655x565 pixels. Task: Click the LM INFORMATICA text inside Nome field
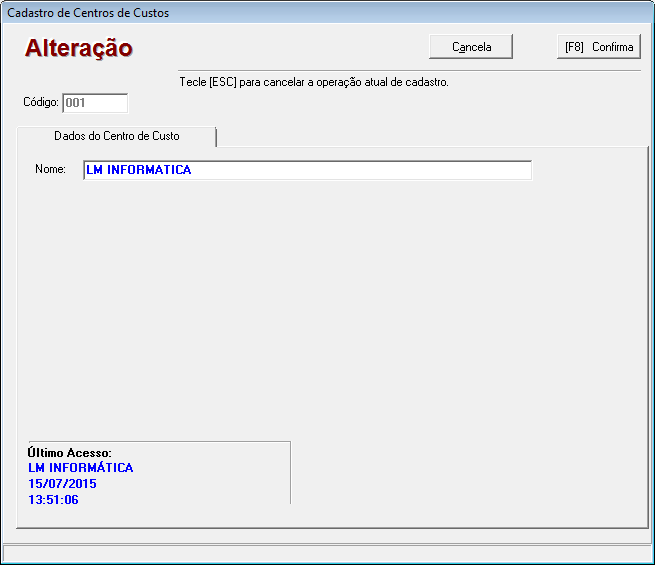click(138, 170)
